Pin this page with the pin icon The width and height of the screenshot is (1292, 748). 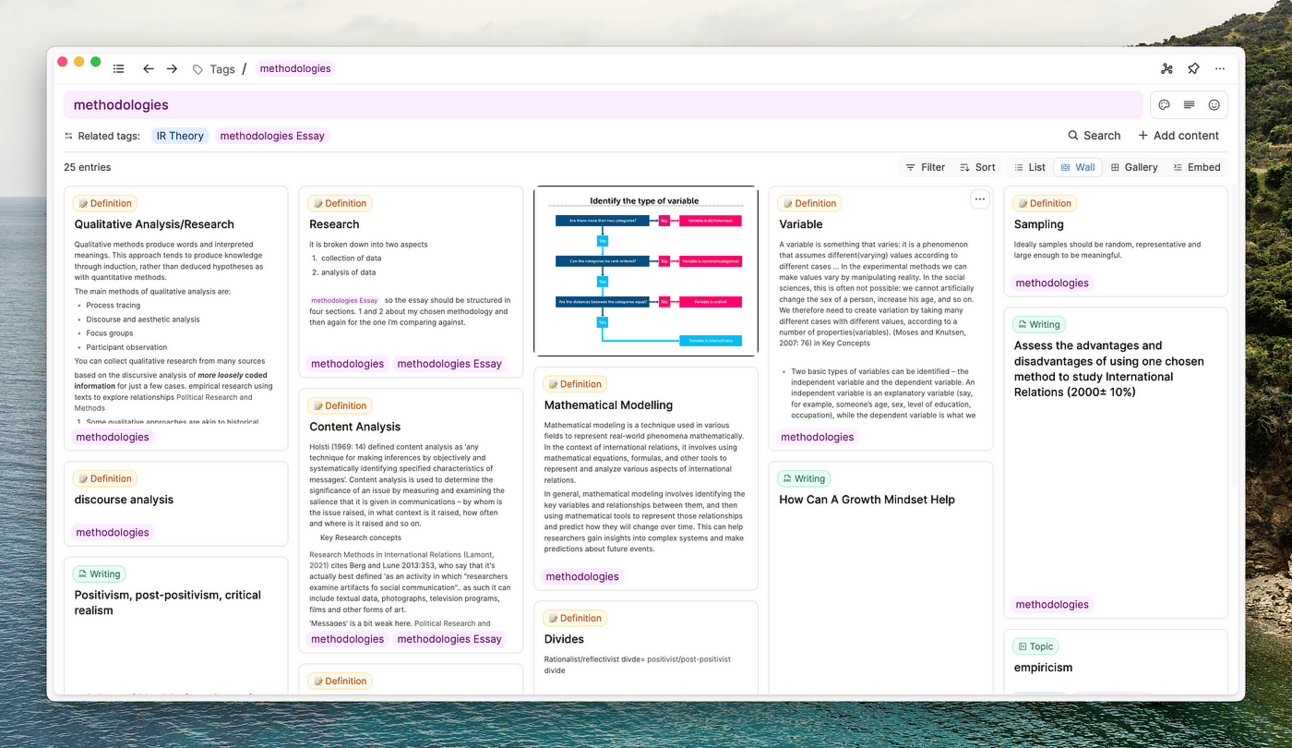coord(1193,69)
